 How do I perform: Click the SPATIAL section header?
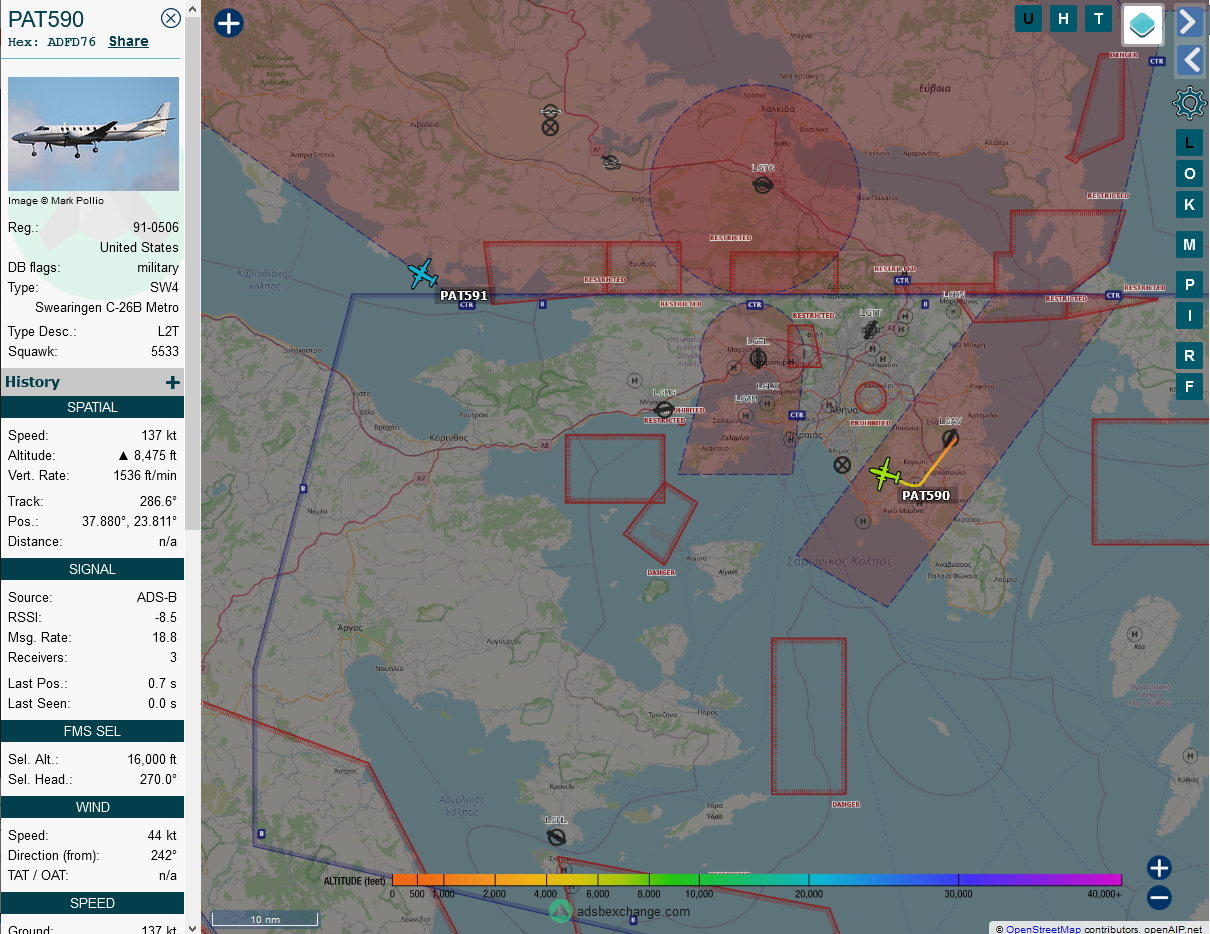[x=92, y=407]
